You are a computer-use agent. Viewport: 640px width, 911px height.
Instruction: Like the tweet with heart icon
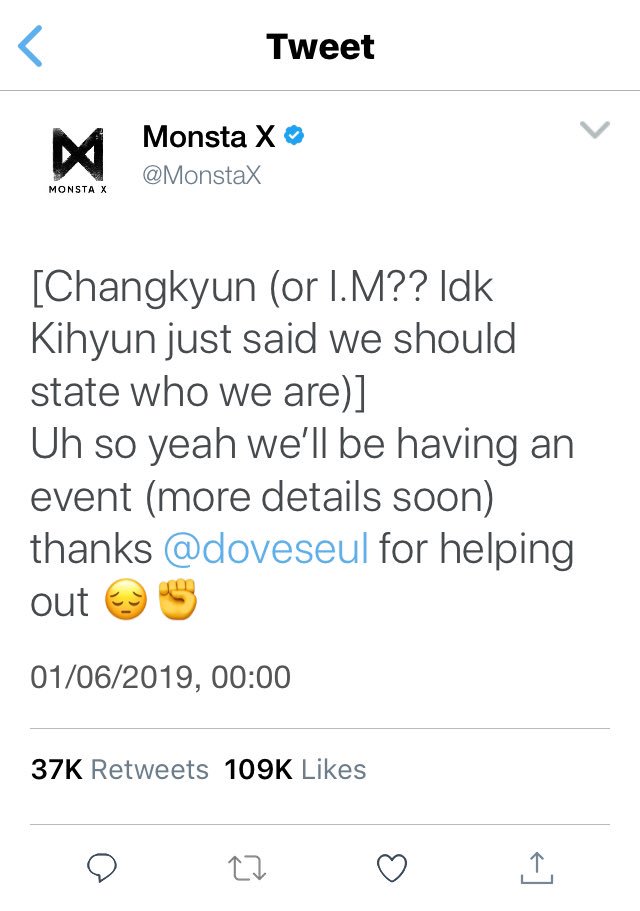(392, 868)
